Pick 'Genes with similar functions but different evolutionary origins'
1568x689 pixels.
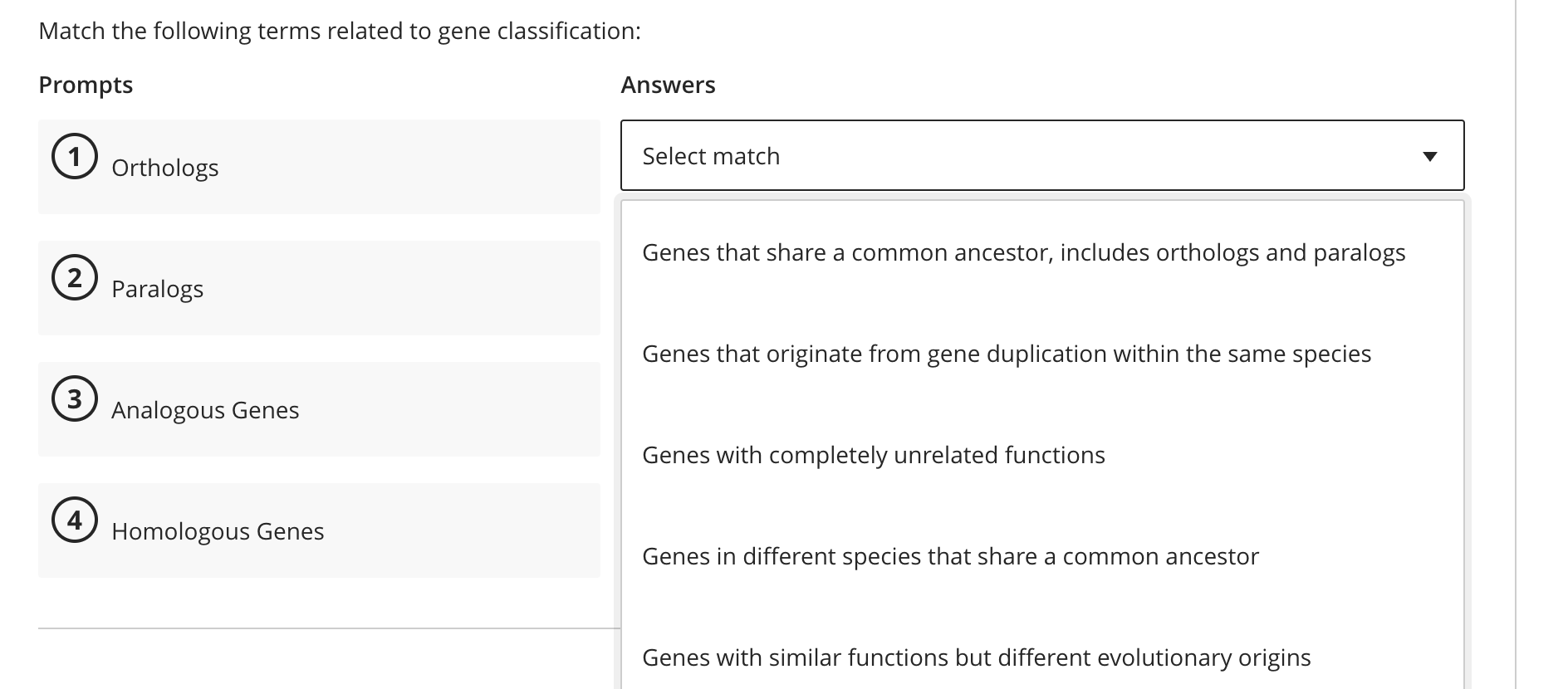point(977,657)
